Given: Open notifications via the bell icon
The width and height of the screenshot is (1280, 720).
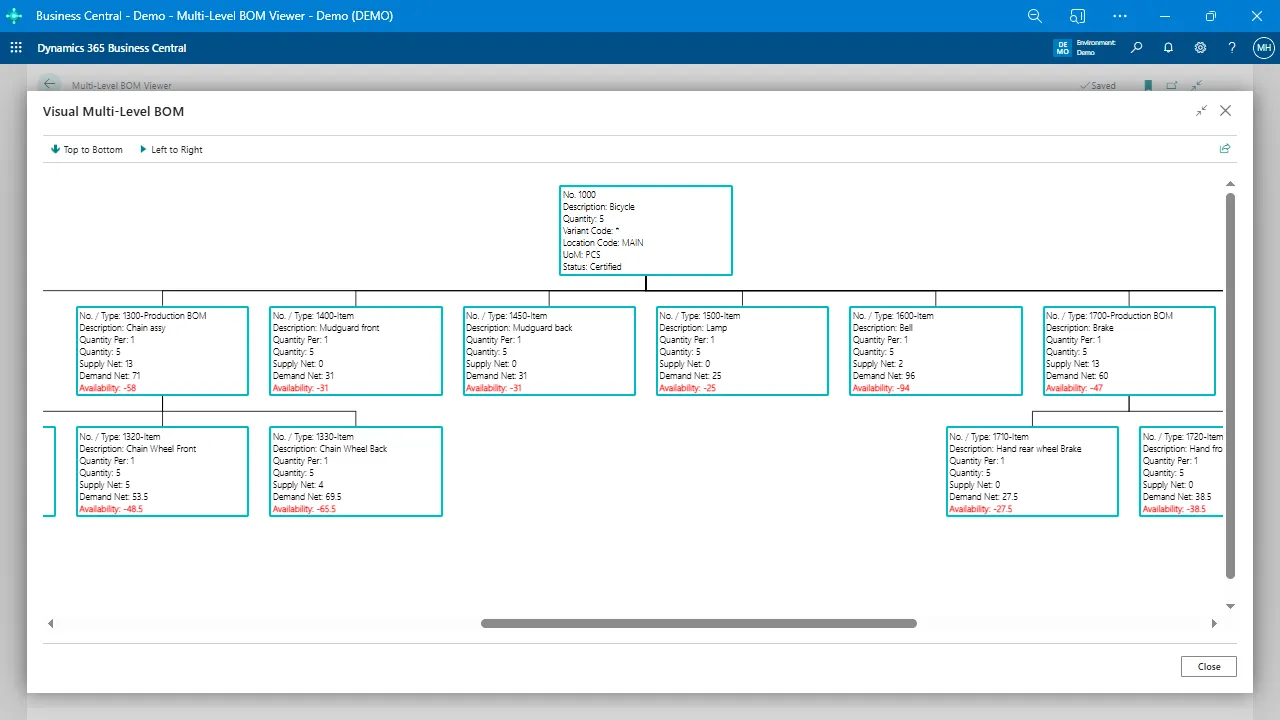Looking at the screenshot, I should pyautogui.click(x=1168, y=47).
